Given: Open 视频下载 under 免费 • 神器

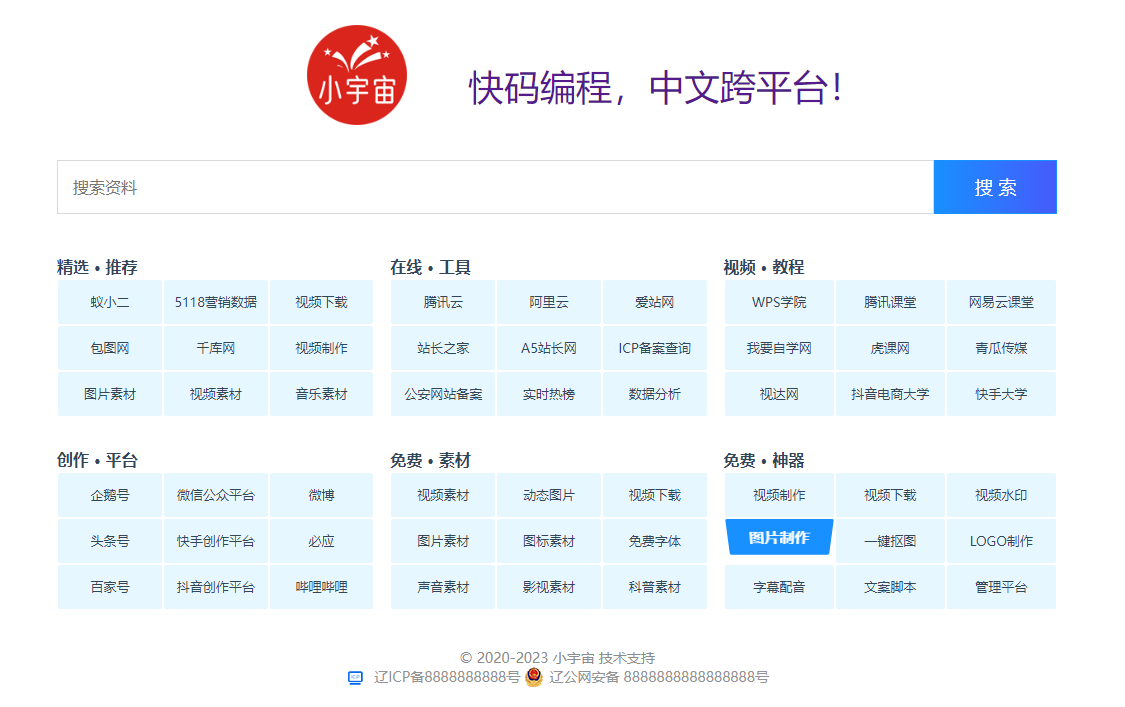Looking at the screenshot, I should pyautogui.click(x=890, y=495).
